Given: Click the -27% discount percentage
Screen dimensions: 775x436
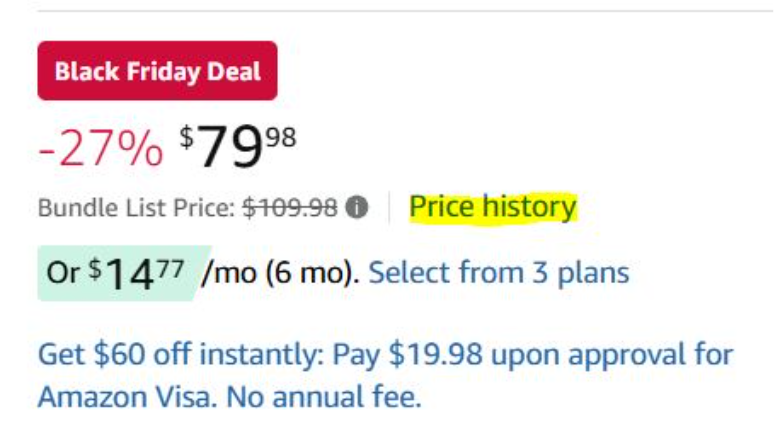Looking at the screenshot, I should [100, 150].
